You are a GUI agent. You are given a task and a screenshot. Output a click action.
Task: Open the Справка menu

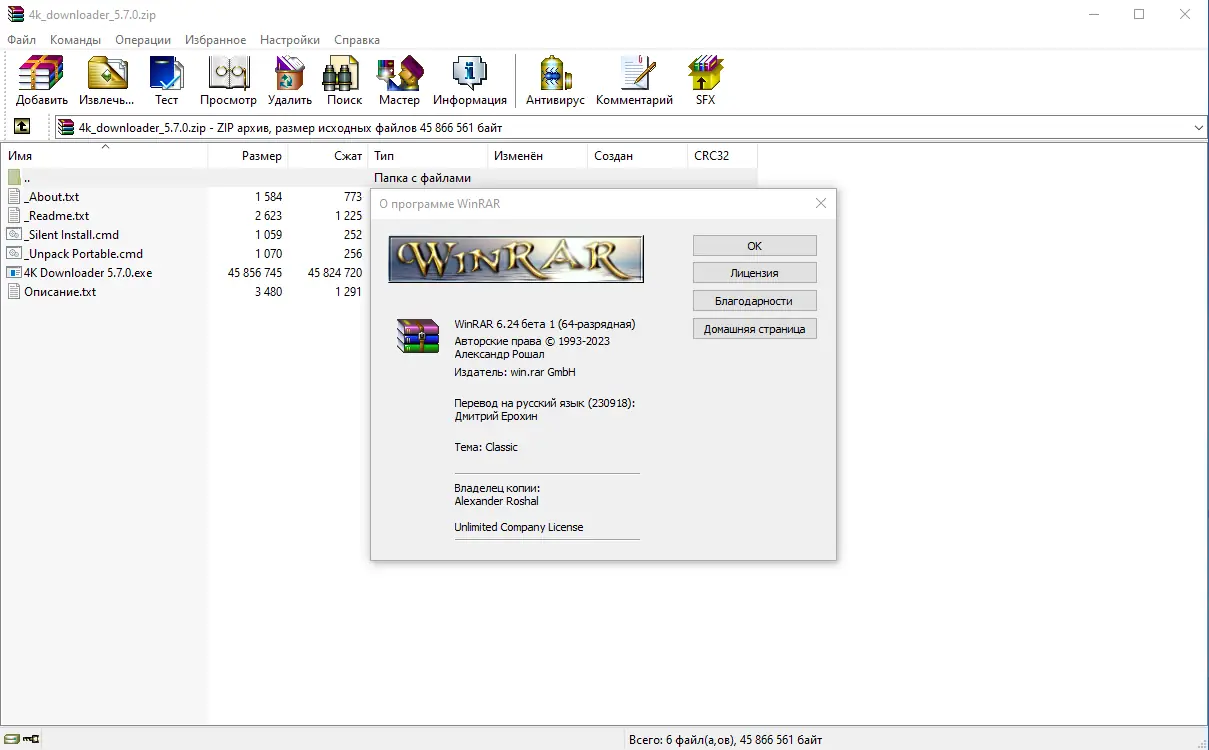point(357,40)
